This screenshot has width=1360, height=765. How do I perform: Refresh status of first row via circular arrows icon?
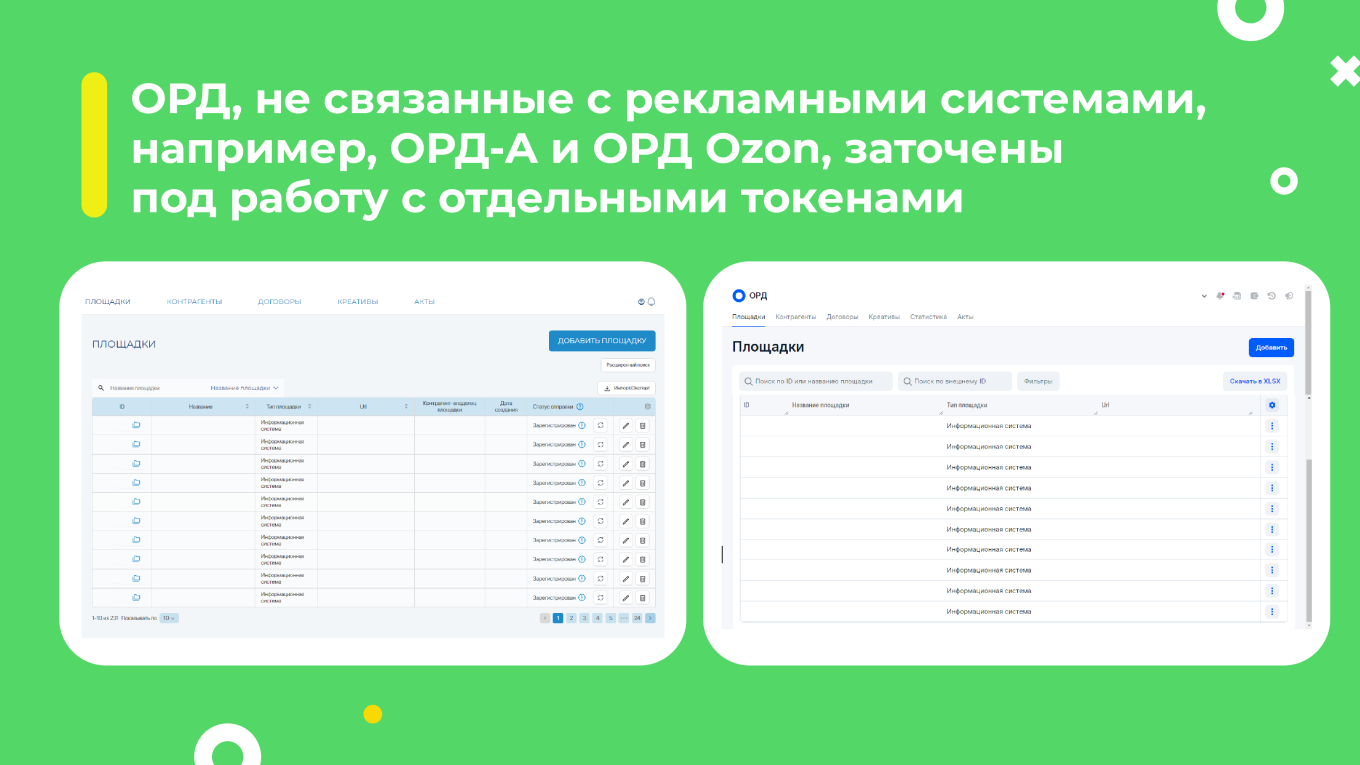click(601, 425)
